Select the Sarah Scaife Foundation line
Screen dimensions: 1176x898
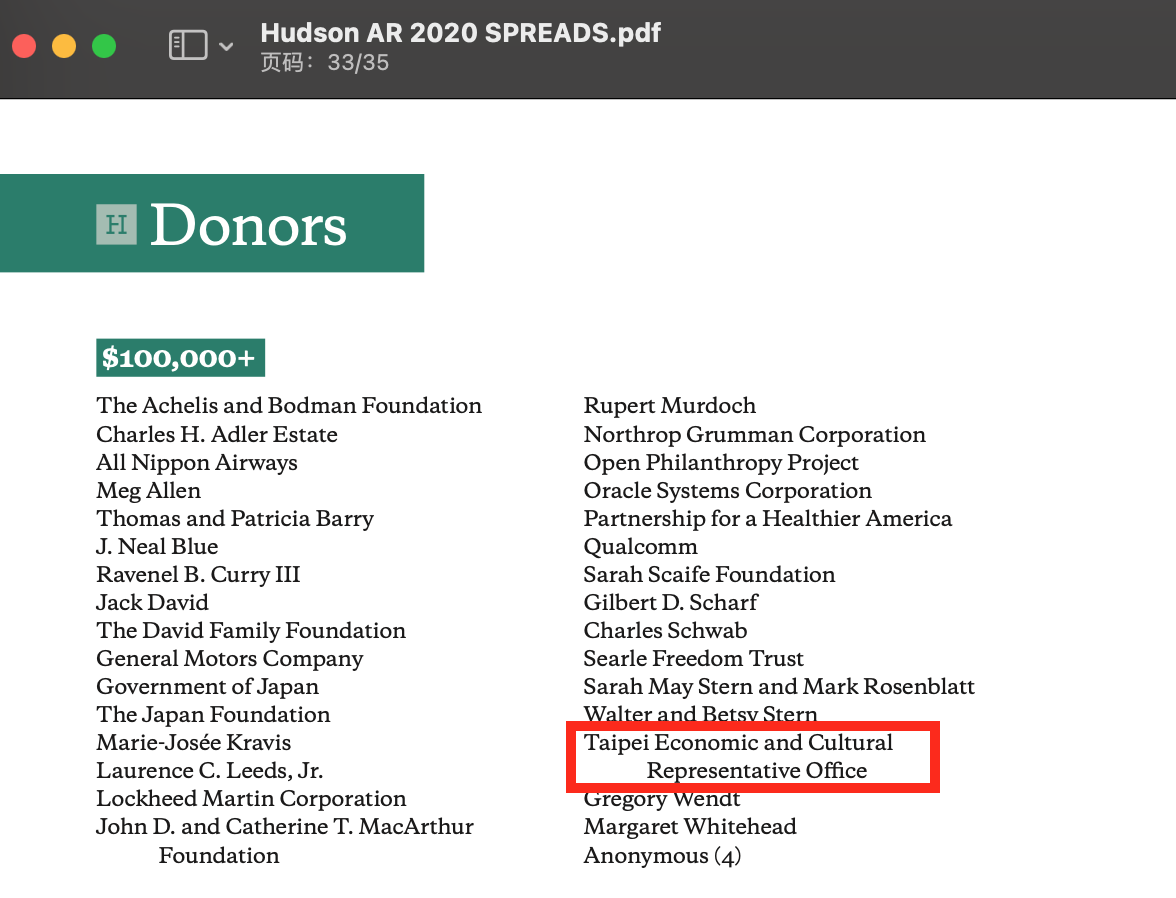click(x=709, y=575)
